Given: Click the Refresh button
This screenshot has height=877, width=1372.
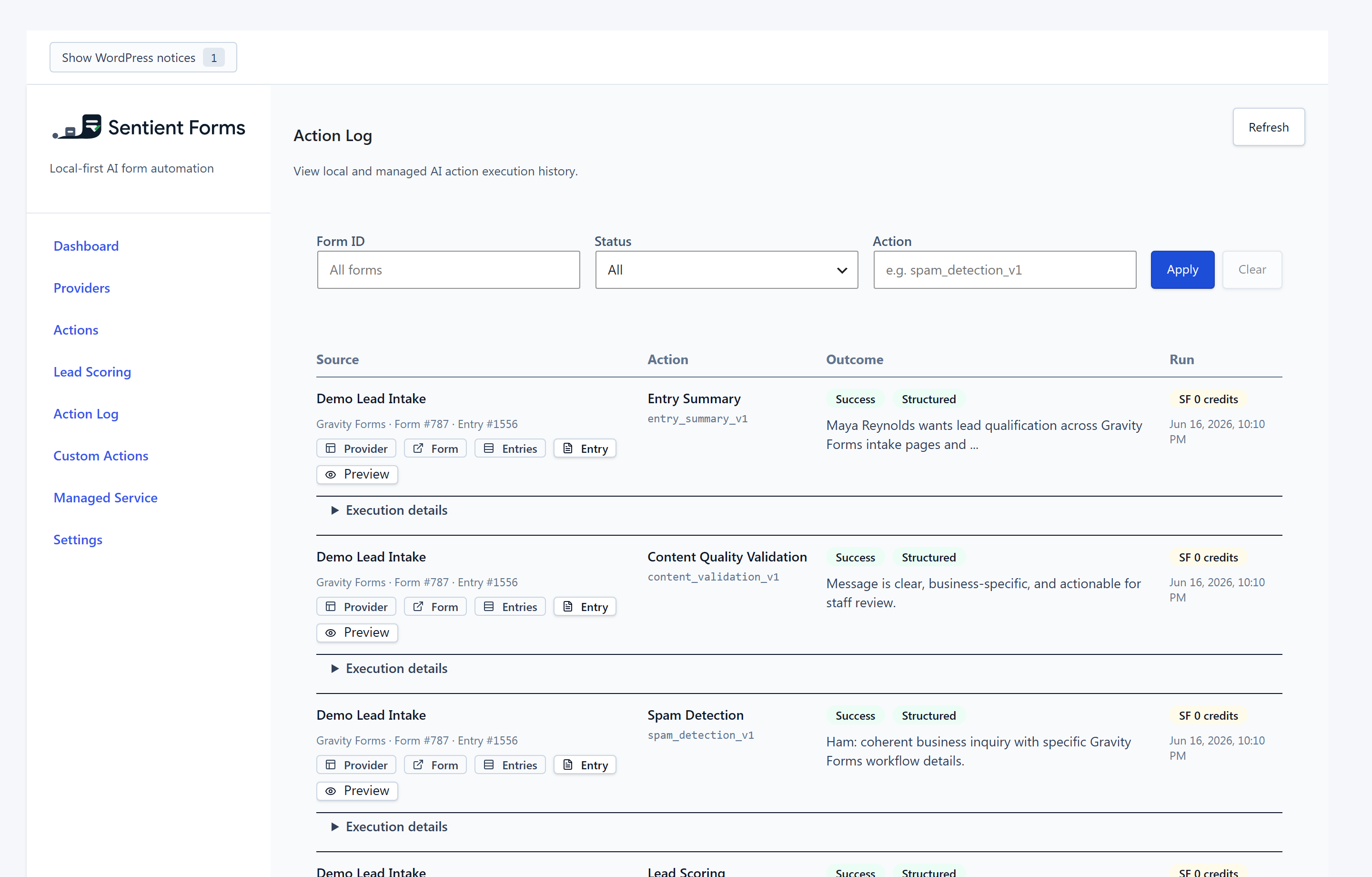Looking at the screenshot, I should point(1268,127).
